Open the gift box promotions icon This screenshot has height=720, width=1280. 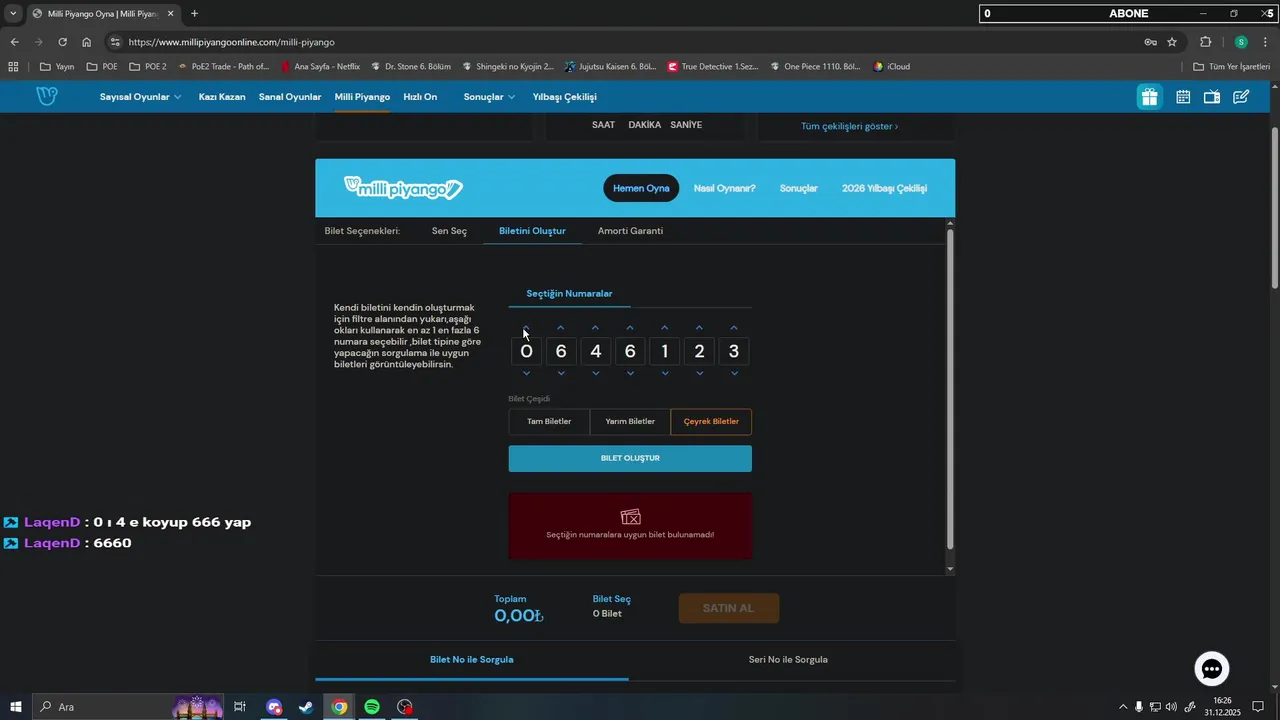tap(1149, 97)
